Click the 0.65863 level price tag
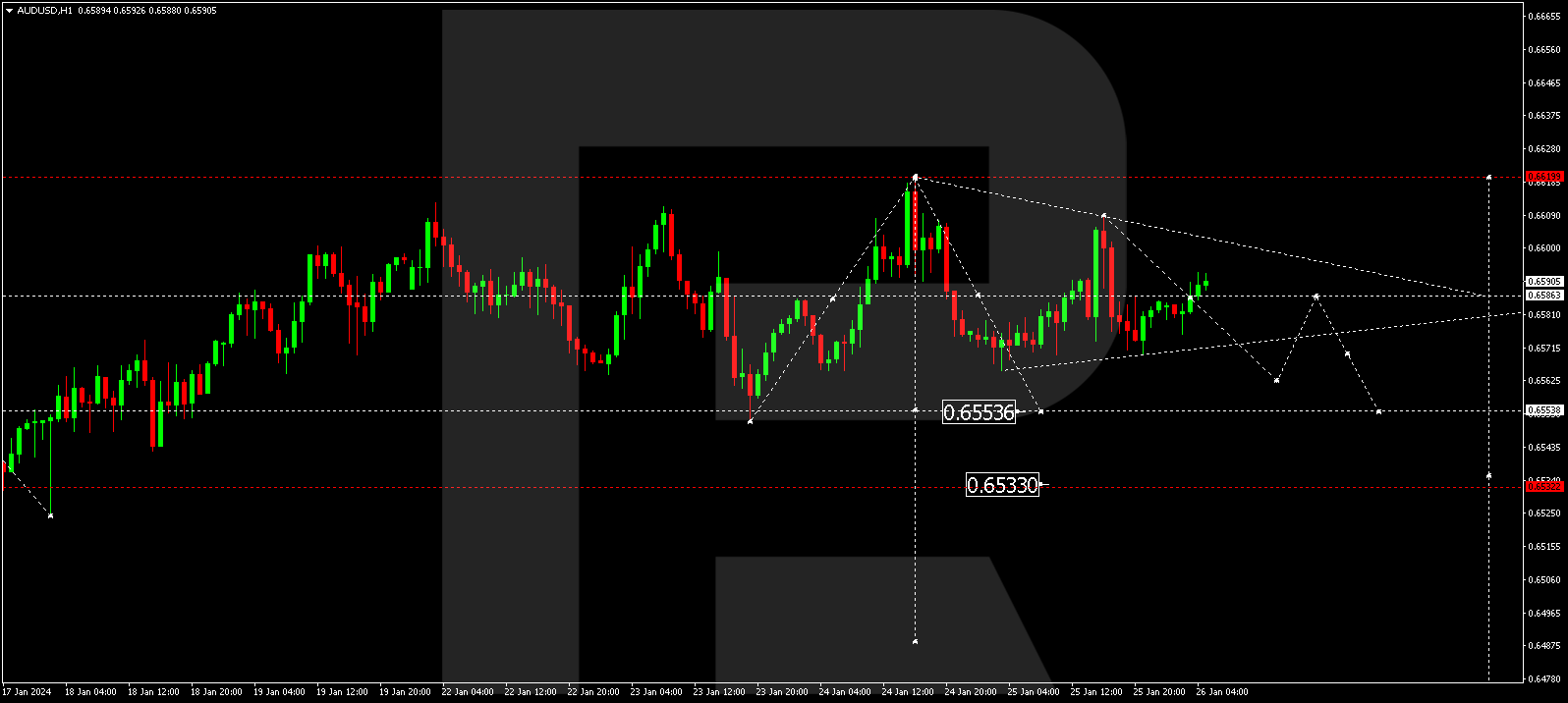Viewport: 1568px width, 703px height. (1544, 296)
